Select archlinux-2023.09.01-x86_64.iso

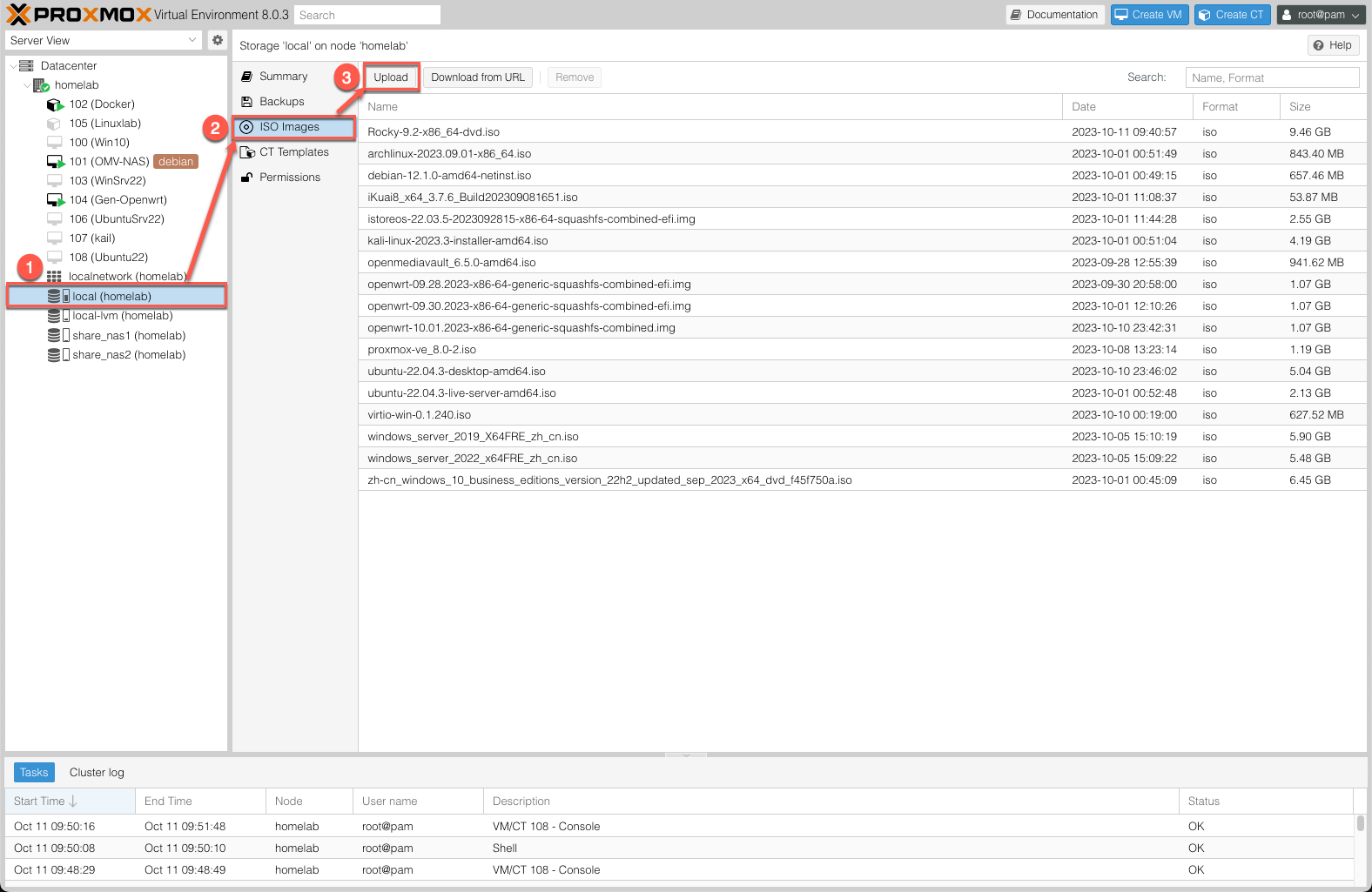tap(862, 154)
